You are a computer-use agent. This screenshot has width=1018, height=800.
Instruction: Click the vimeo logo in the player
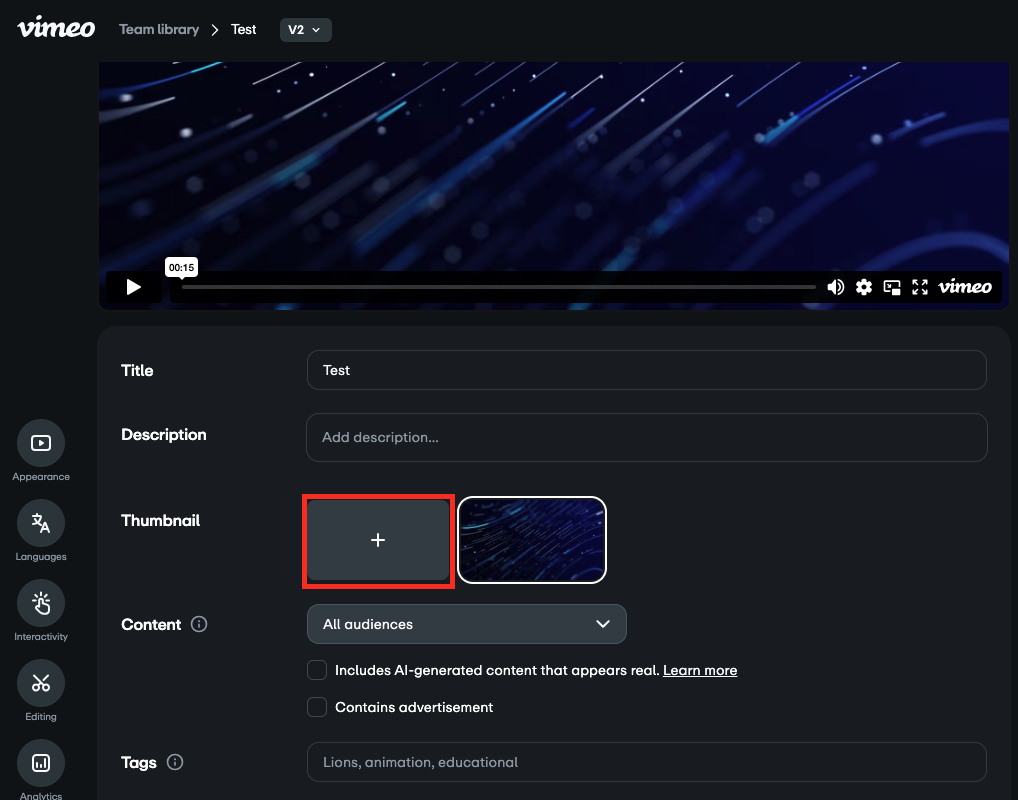click(964, 287)
